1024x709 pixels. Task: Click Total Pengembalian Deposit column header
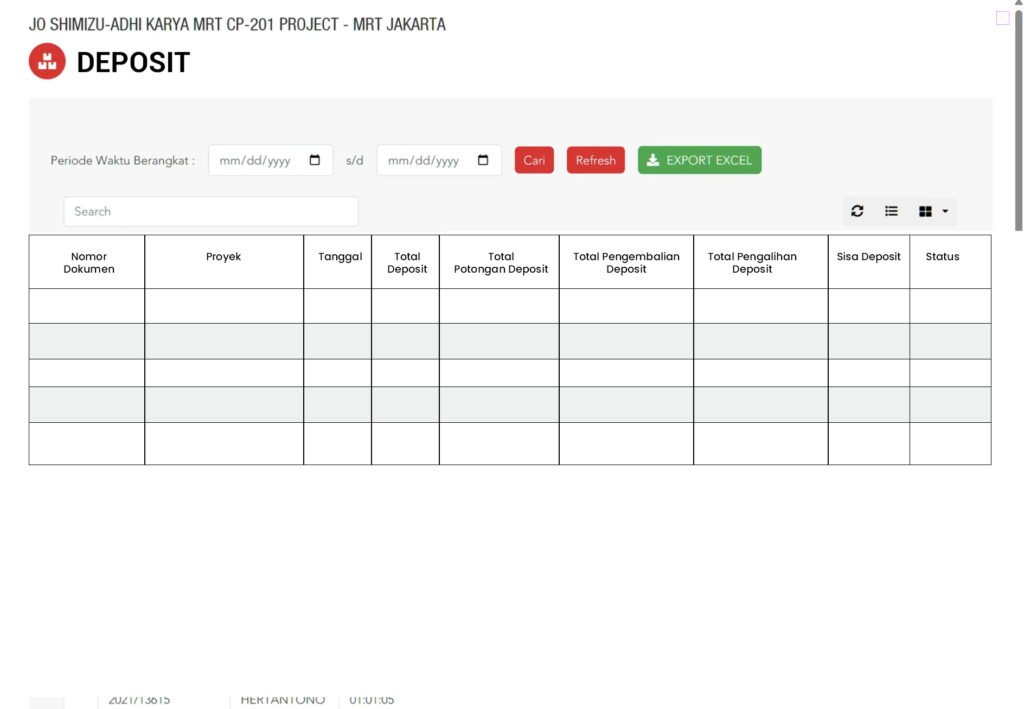pos(626,262)
